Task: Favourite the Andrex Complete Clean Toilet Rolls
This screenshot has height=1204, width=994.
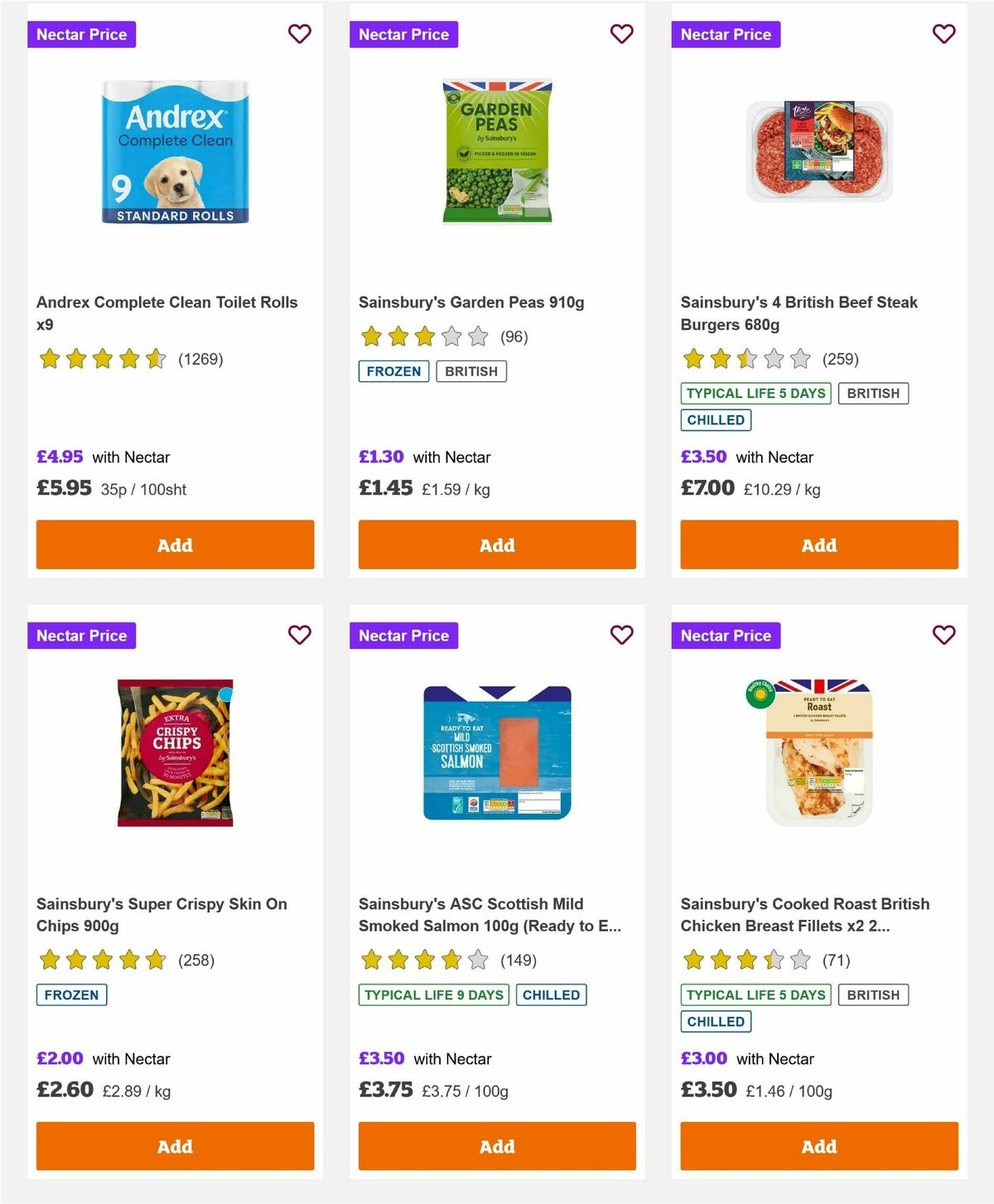Action: pos(300,34)
